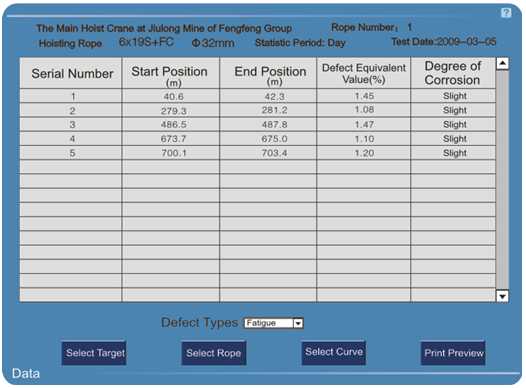The height and width of the screenshot is (388, 526).
Task: Click the table scrollbar down arrow
Action: 503,296
